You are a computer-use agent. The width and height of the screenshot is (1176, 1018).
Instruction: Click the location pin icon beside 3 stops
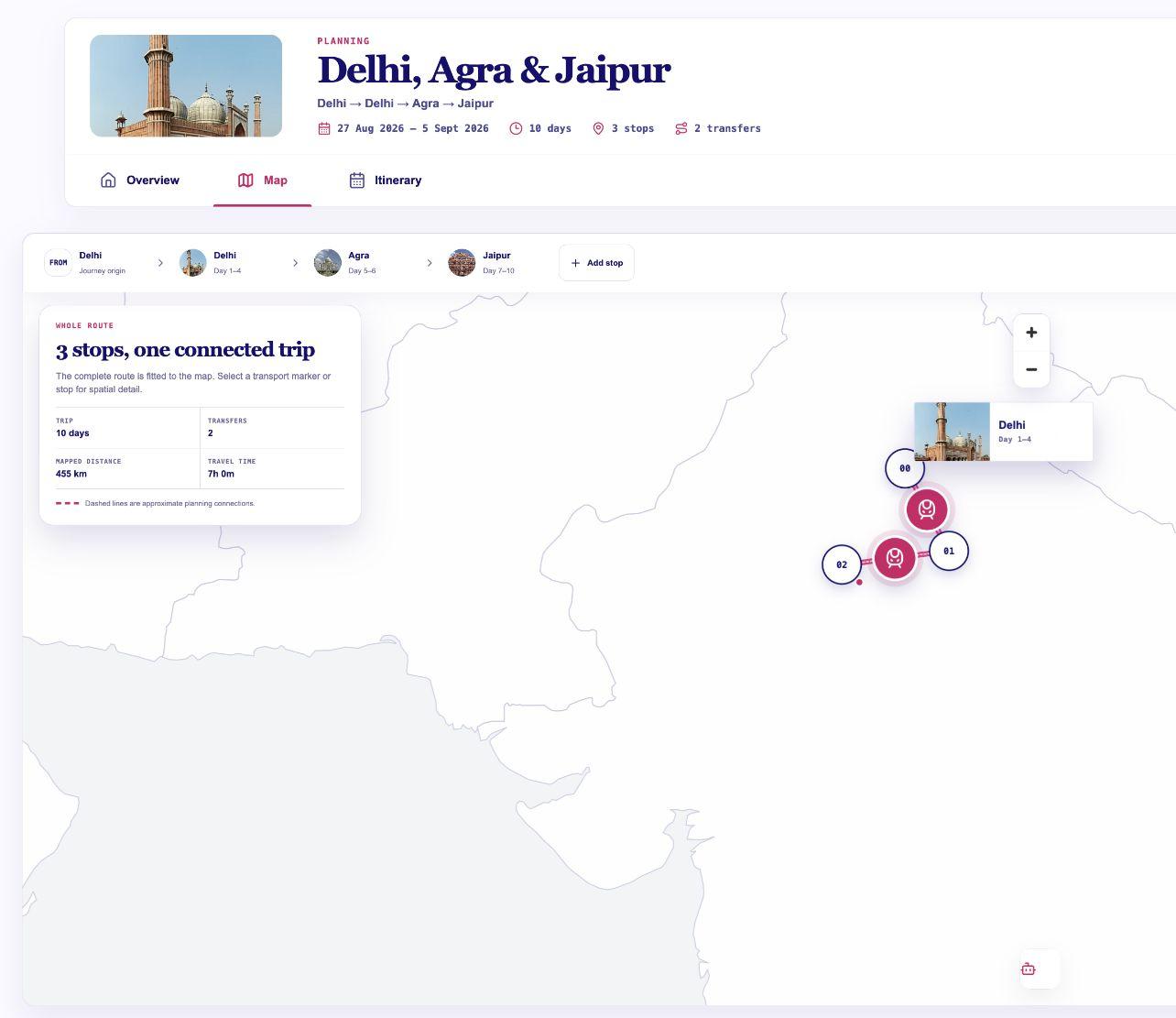[598, 128]
